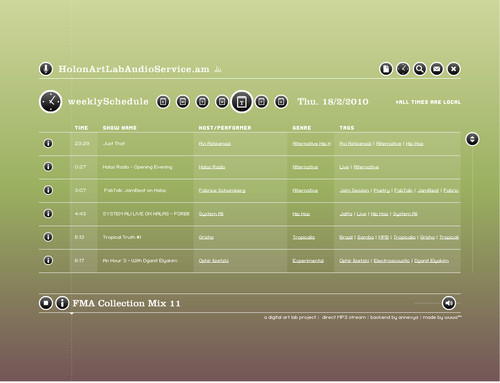500x383 pixels.
Task: Click the schedule clock icon in the top toolbar
Action: tap(403, 69)
